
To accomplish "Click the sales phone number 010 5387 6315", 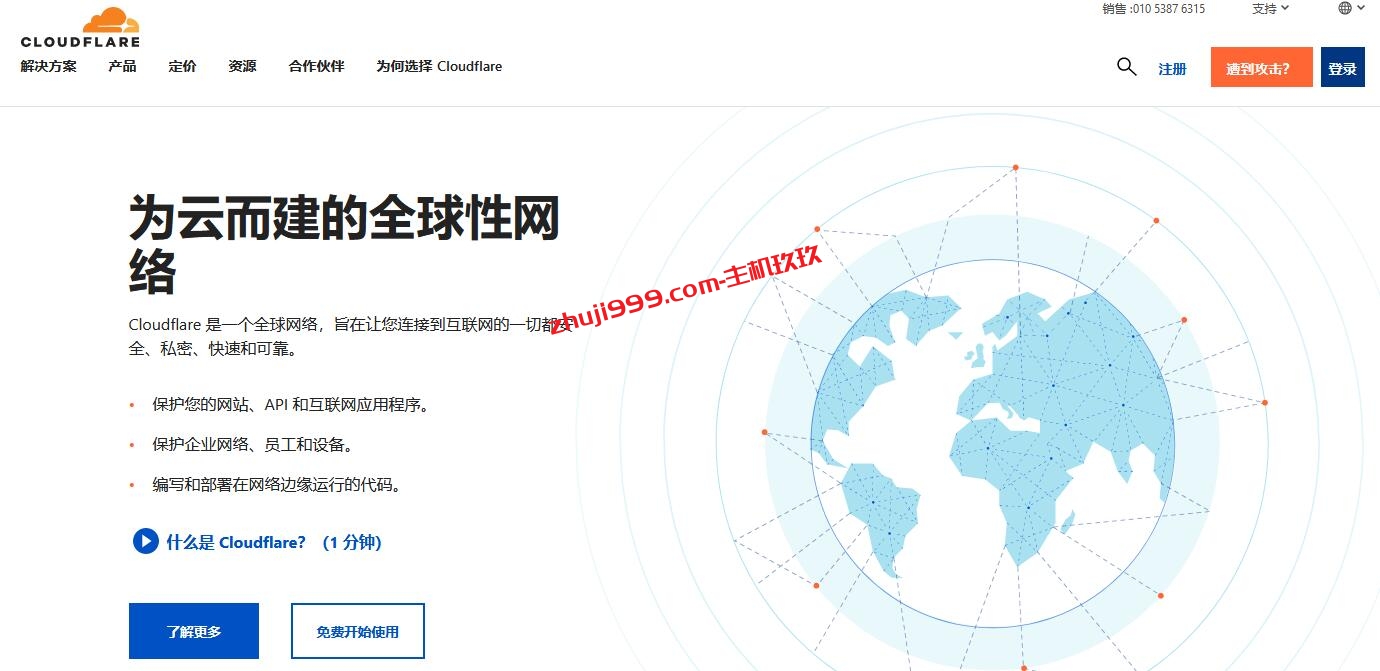I will point(1167,8).
